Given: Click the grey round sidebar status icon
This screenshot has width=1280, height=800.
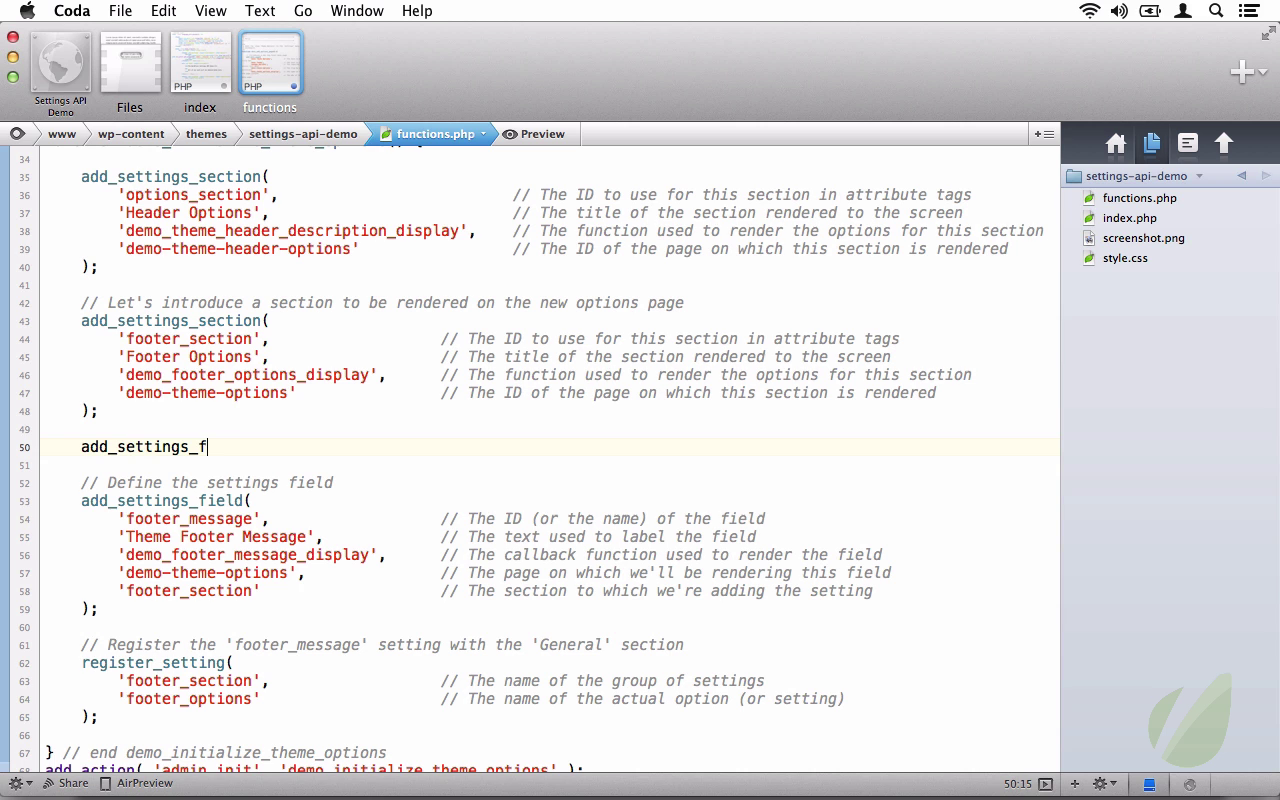Looking at the screenshot, I should (x=1190, y=784).
